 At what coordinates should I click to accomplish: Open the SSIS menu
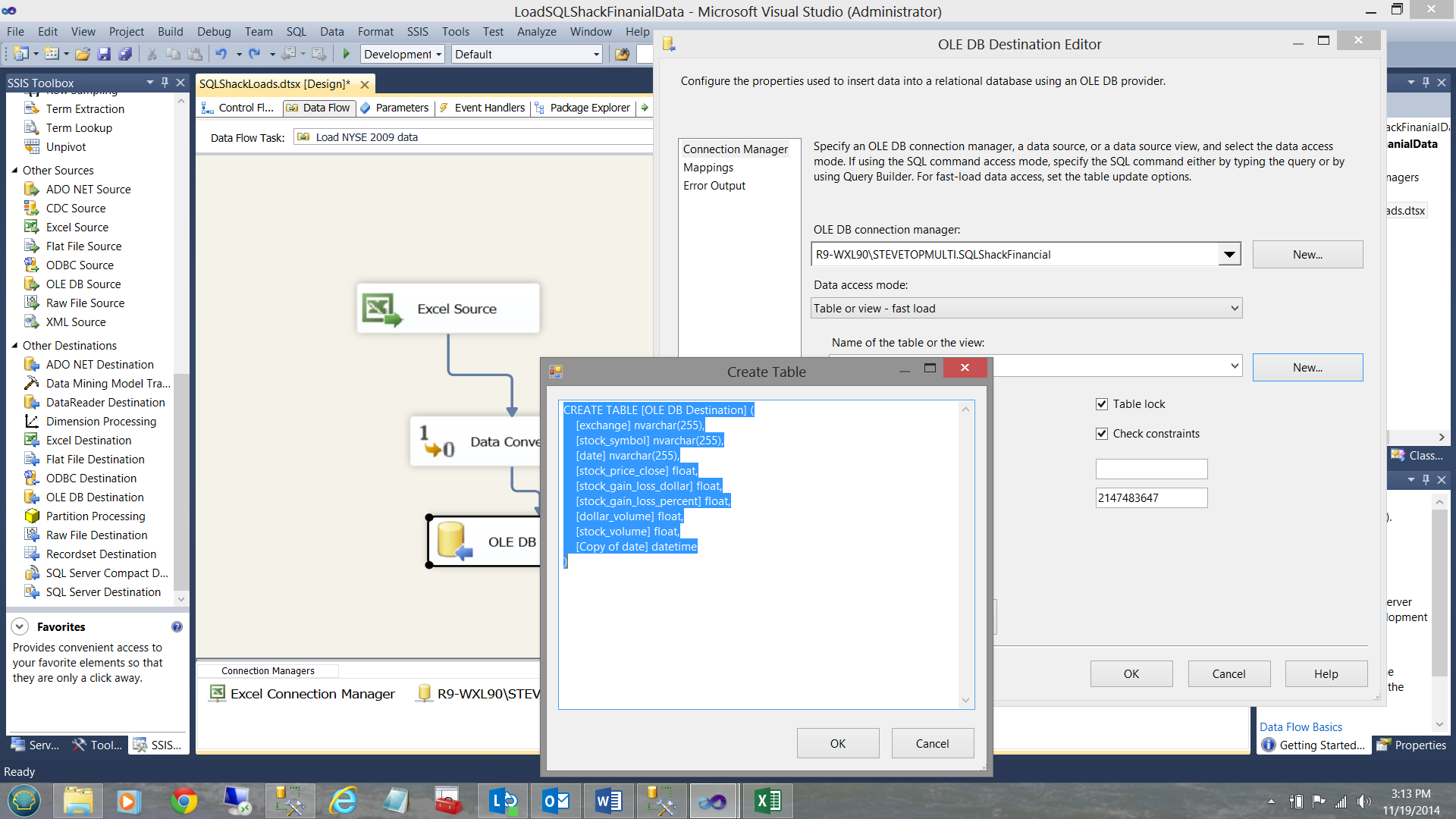[417, 32]
